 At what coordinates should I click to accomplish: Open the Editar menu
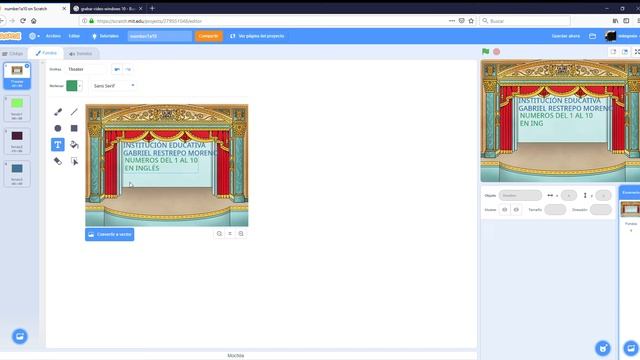74,36
